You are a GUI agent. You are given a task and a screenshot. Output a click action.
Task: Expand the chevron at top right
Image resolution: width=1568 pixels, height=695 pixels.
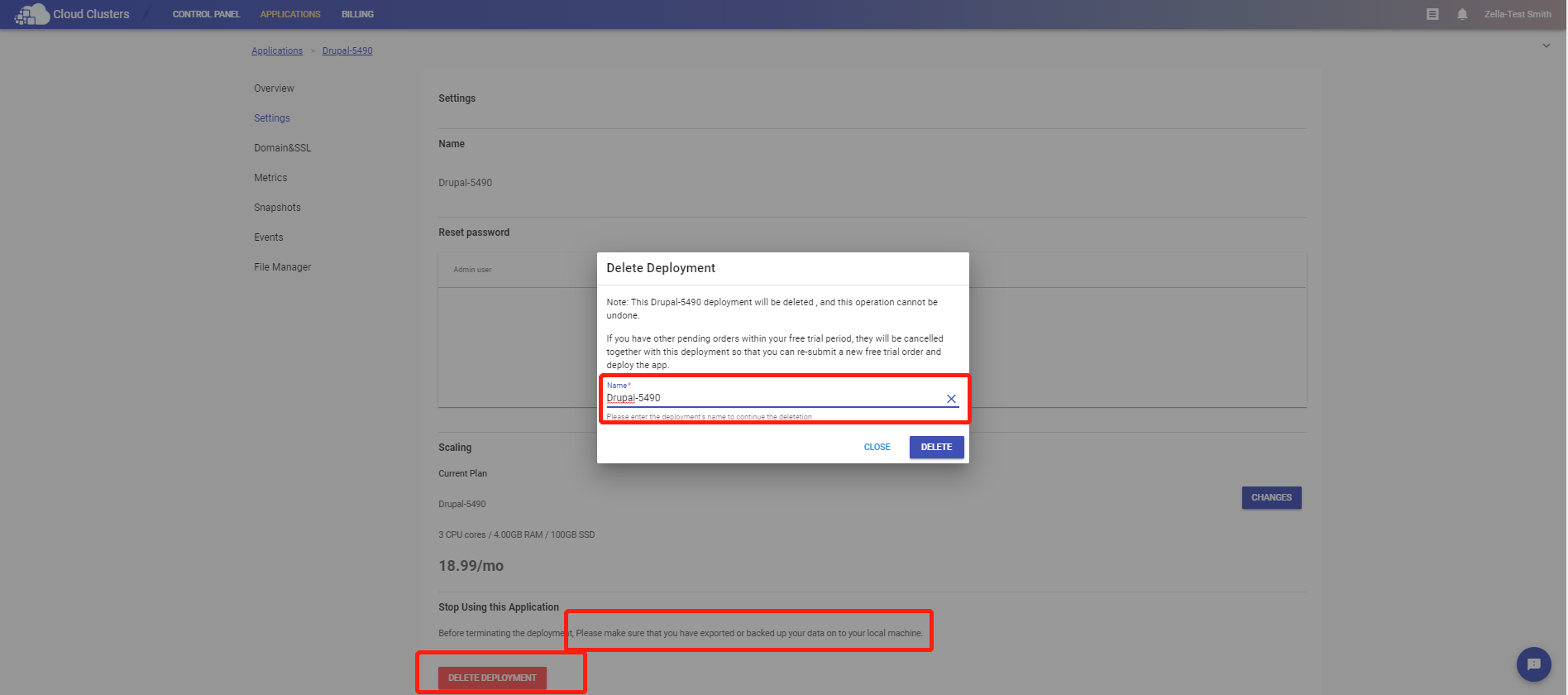tap(1546, 46)
